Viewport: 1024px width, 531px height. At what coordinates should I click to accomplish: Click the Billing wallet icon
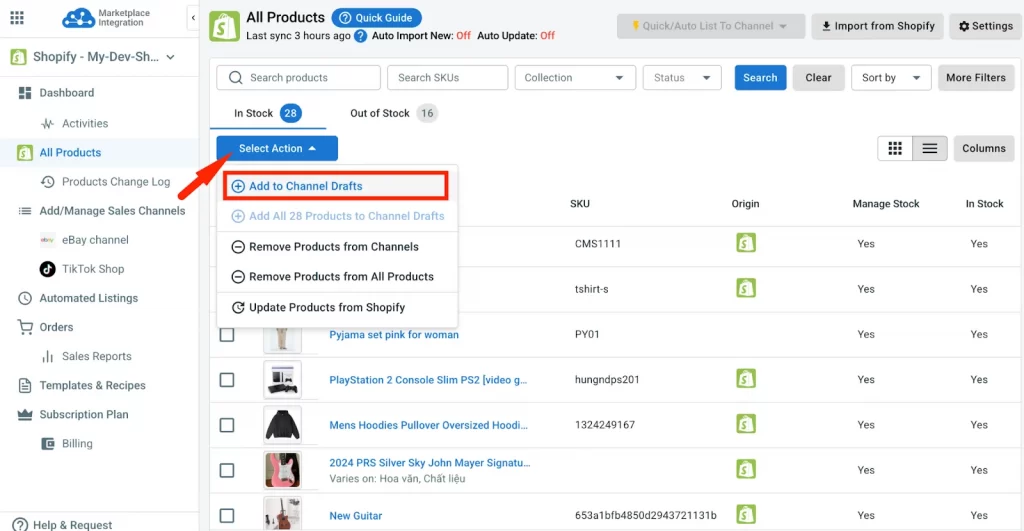pyautogui.click(x=48, y=443)
